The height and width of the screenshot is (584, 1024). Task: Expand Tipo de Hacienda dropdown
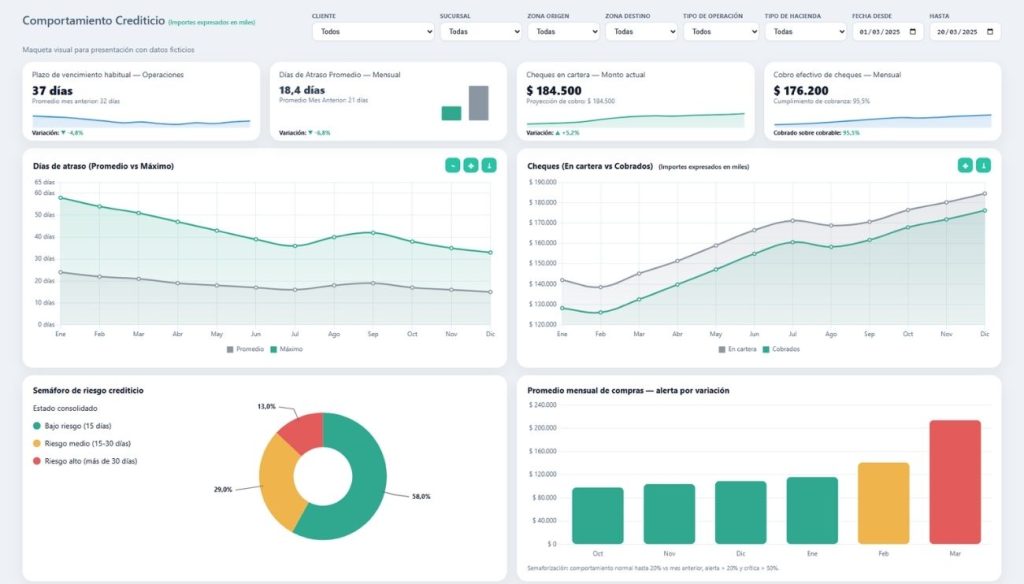(805, 32)
